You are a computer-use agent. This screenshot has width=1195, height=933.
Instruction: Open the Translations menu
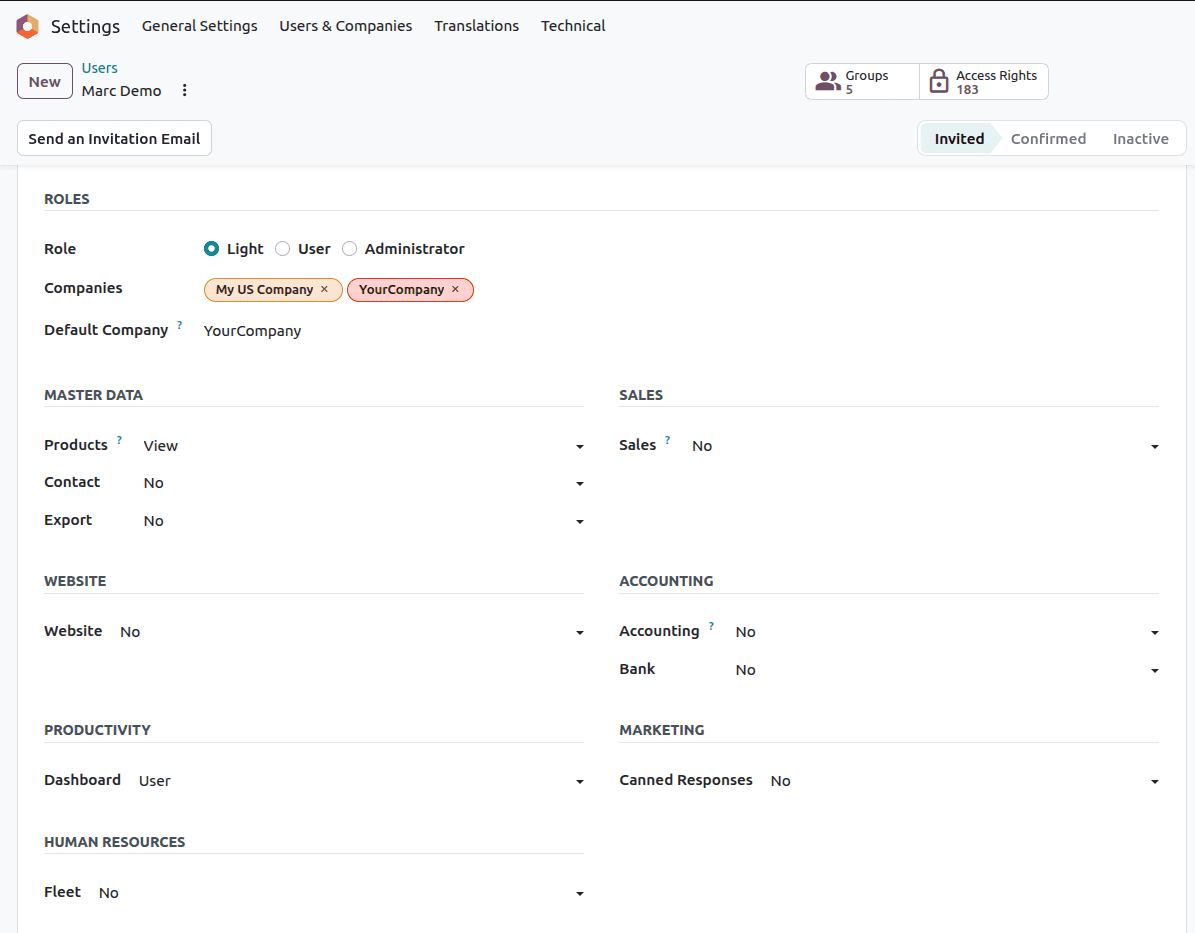click(476, 26)
